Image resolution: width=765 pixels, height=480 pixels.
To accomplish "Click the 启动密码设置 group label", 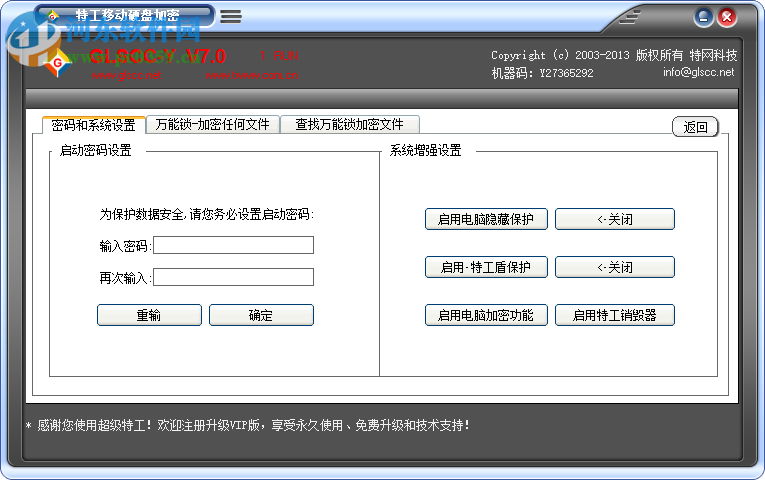I will point(96,150).
